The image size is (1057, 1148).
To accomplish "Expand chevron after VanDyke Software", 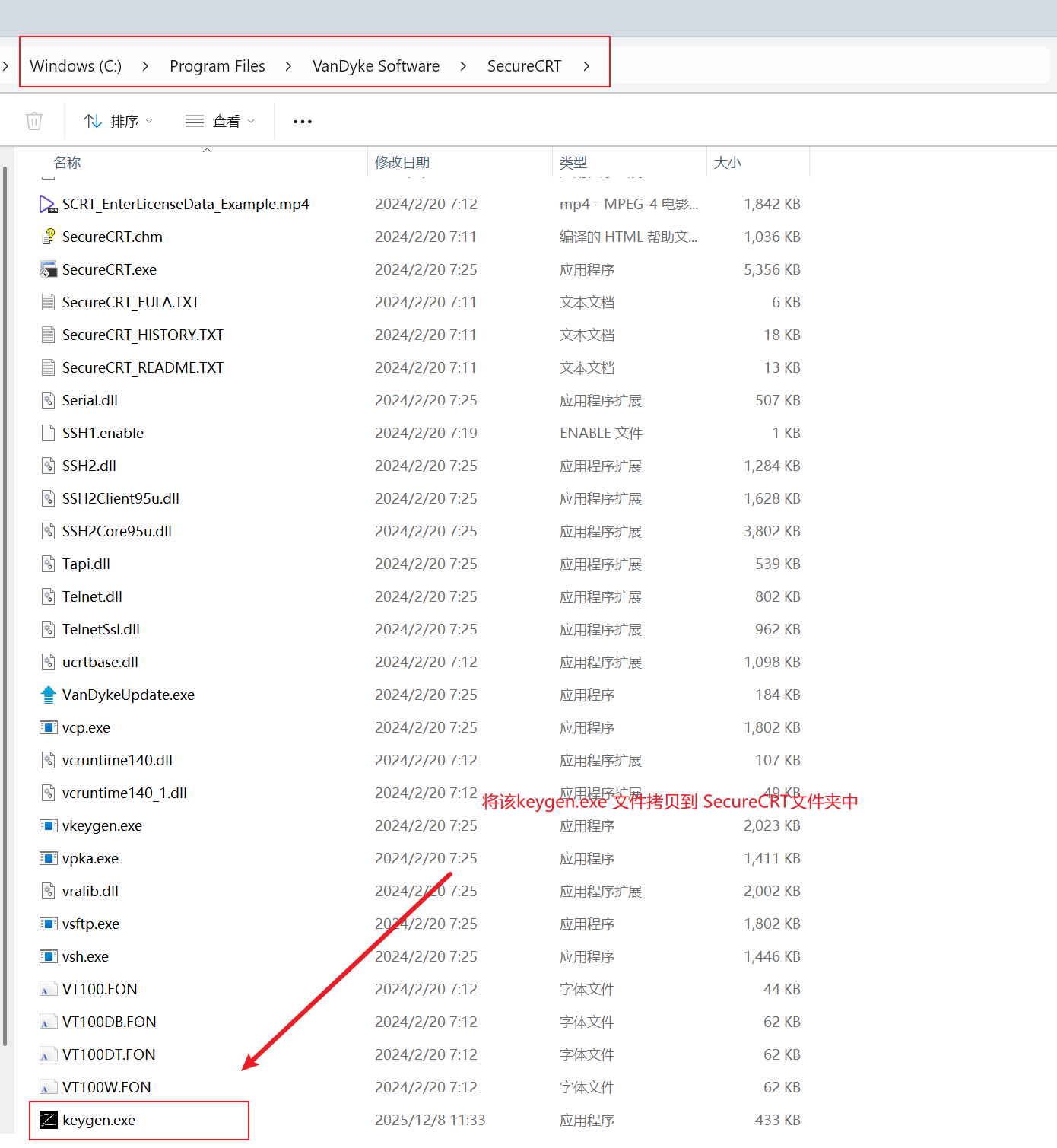I will tap(463, 66).
